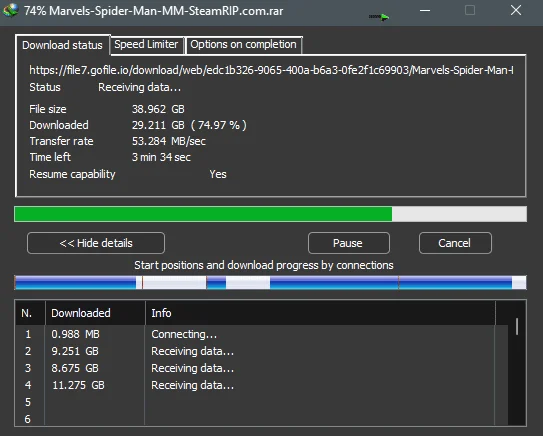Minimize the download window
Image resolution: width=543 pixels, height=436 pixels.
point(425,10)
